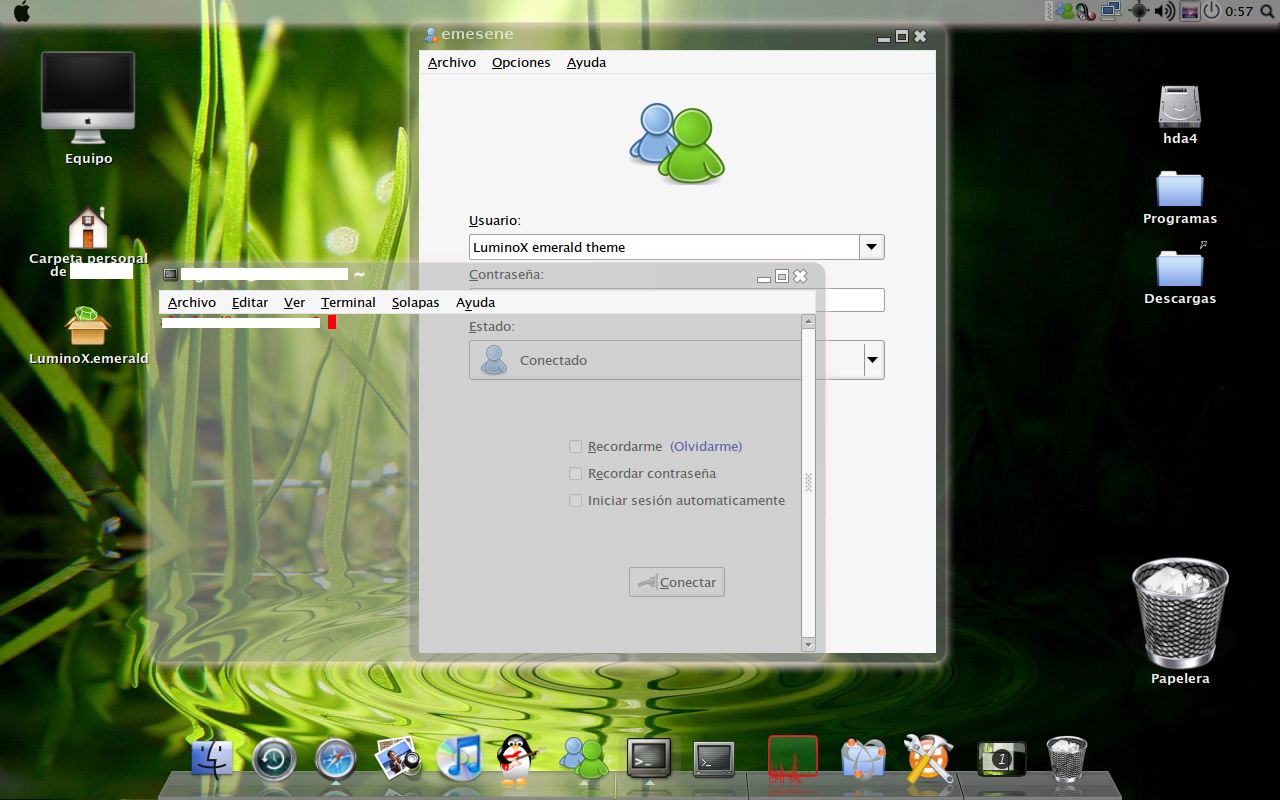Open the Apple logo menu in top bar
This screenshot has width=1280, height=800.
click(21, 11)
